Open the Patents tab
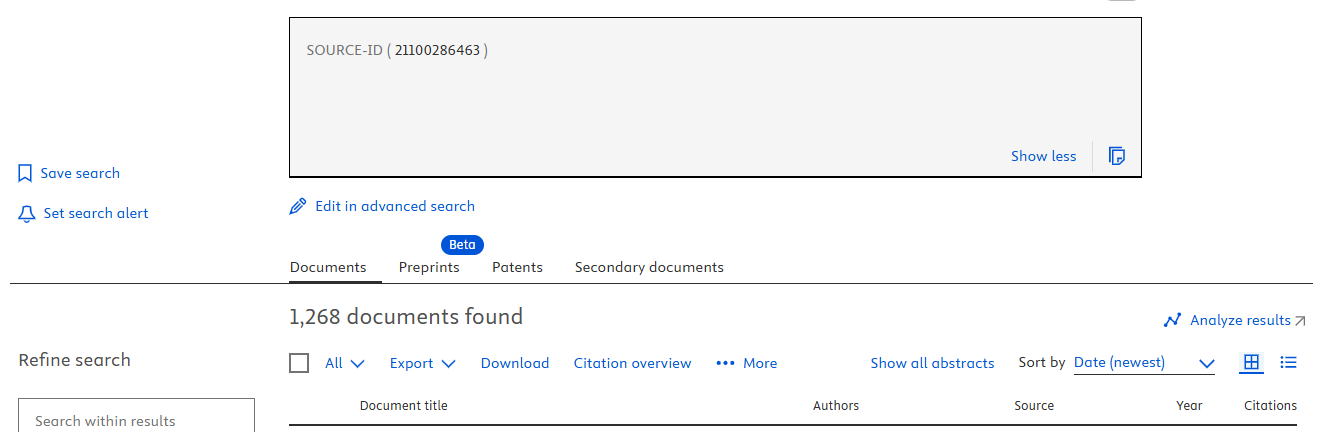This screenshot has height=432, width=1324. 518,267
